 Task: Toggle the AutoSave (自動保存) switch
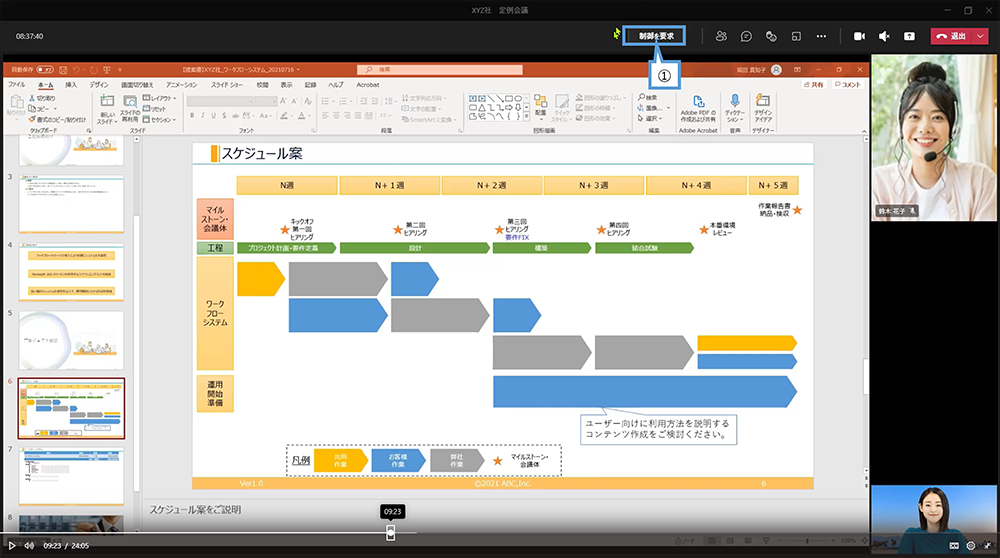pos(45,70)
